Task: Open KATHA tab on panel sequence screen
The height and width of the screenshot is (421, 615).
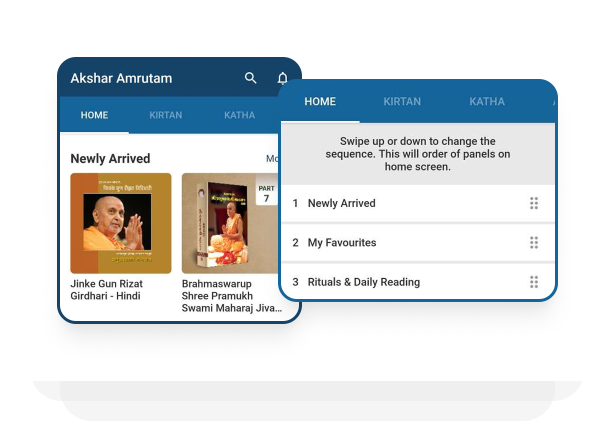Action: tap(487, 102)
